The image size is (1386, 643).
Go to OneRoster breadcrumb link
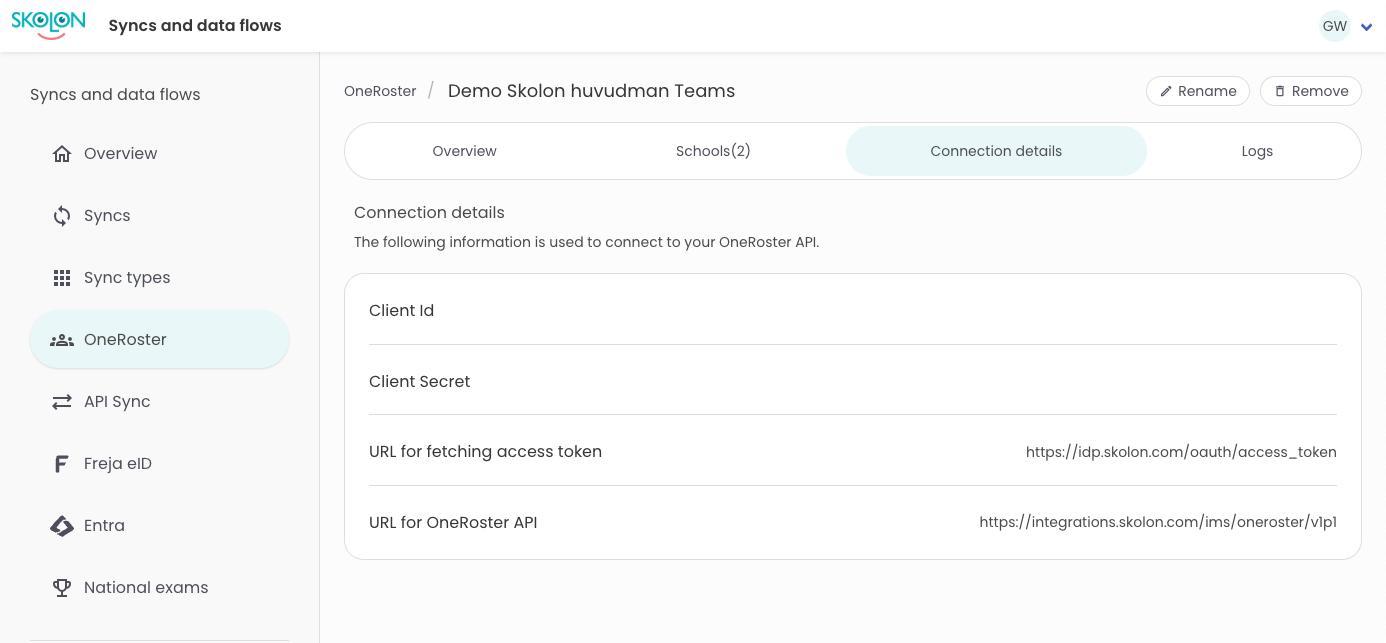point(380,91)
